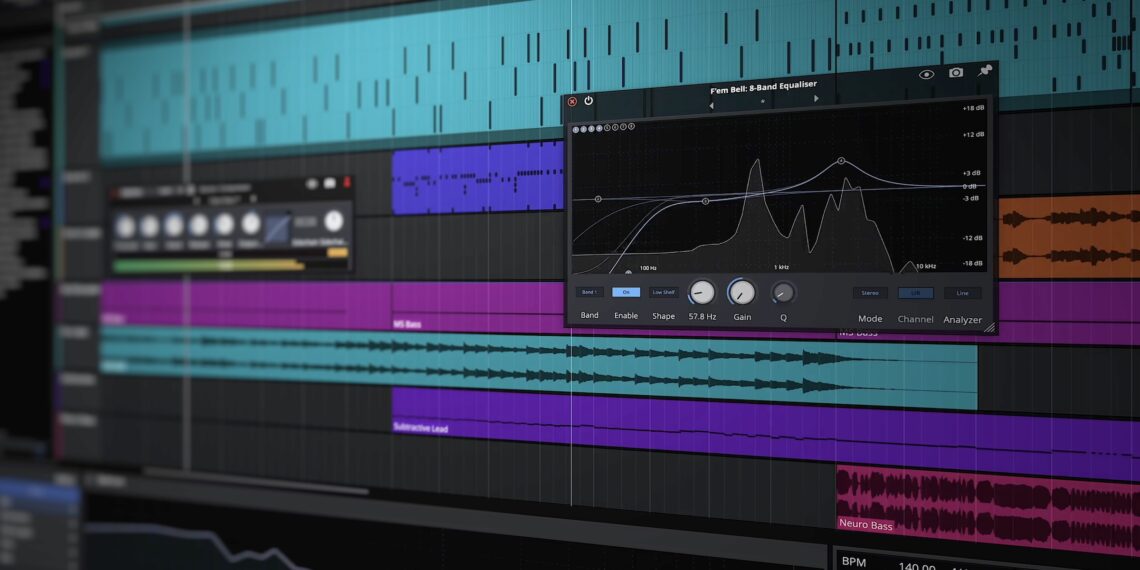Select band 6 circle in band row
Image resolution: width=1140 pixels, height=570 pixels.
click(x=616, y=127)
